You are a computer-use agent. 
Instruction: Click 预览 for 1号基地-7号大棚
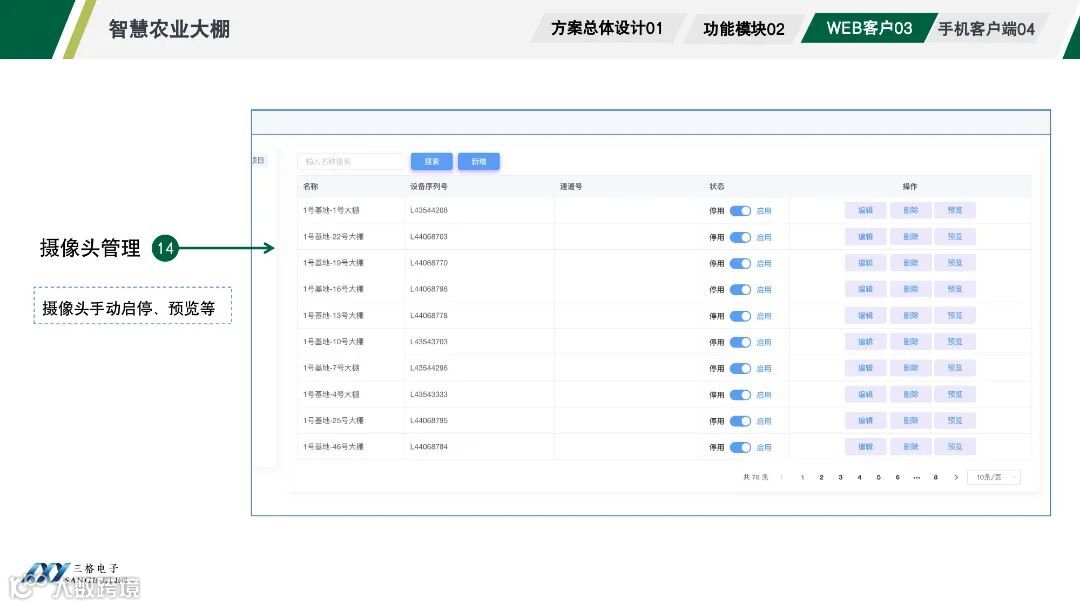(955, 368)
